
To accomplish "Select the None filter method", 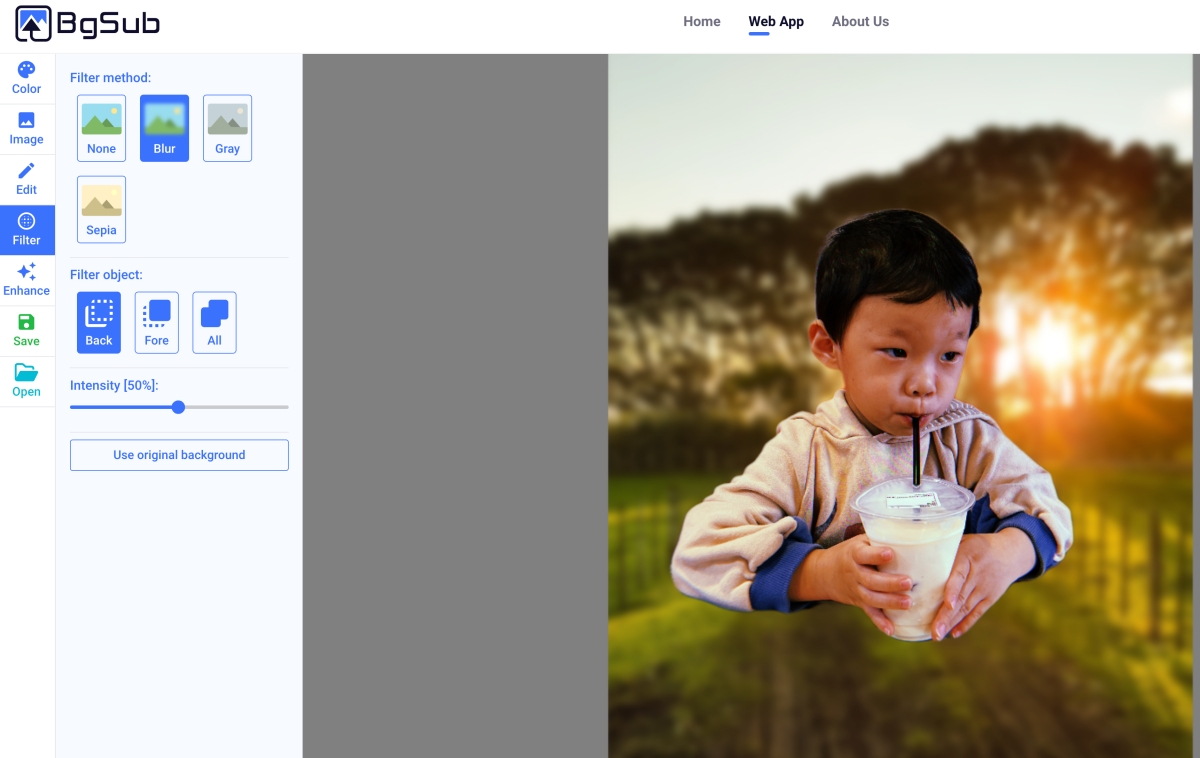I will pyautogui.click(x=101, y=128).
